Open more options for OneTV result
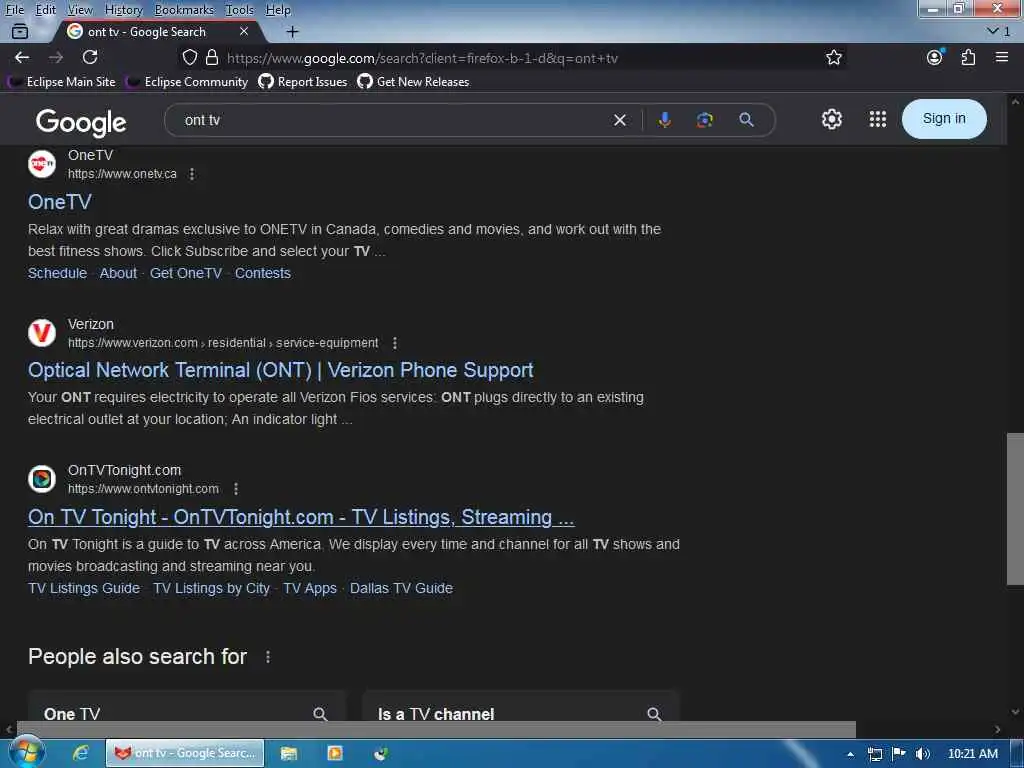The height and width of the screenshot is (768, 1024). coord(191,174)
